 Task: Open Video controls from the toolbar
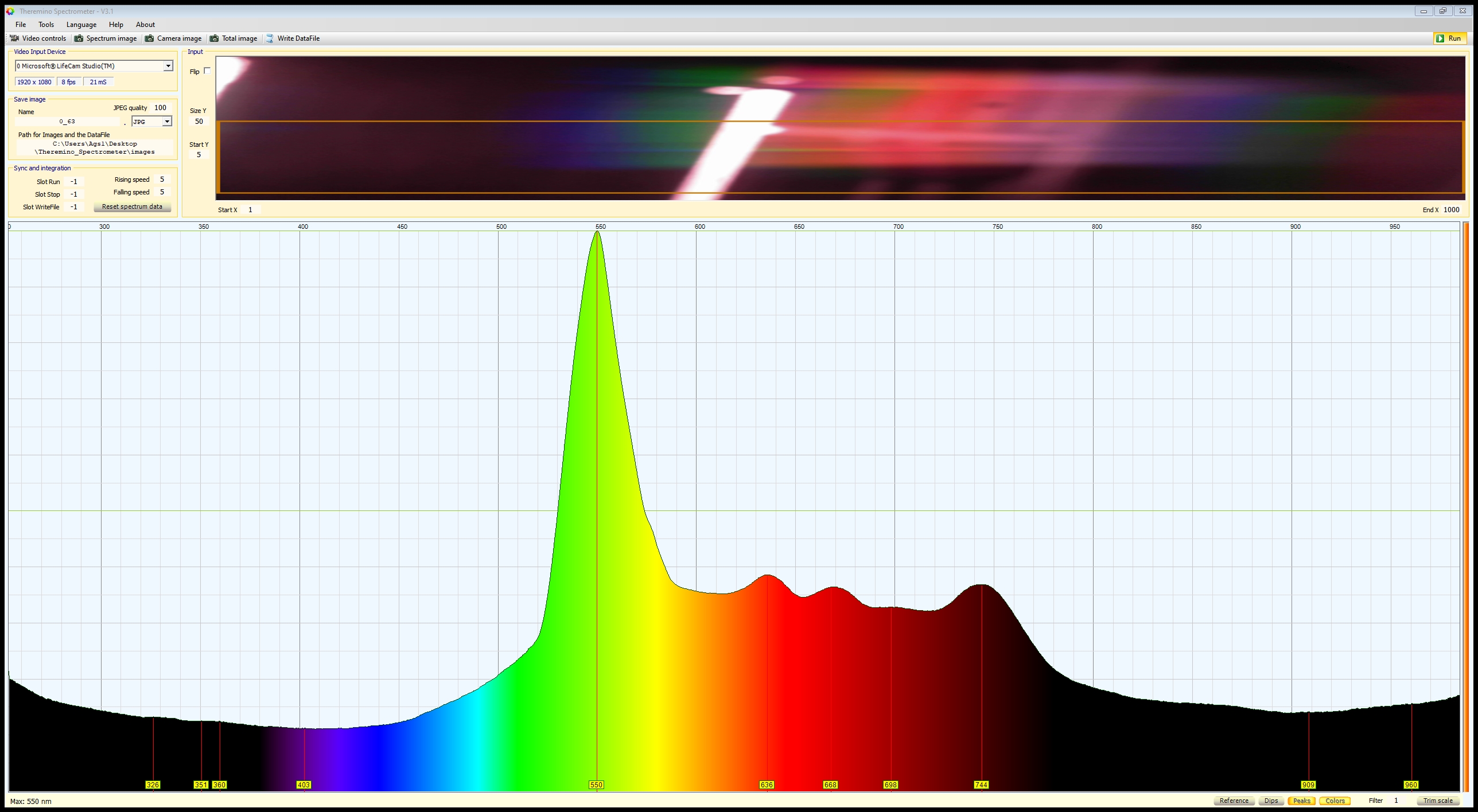[38, 38]
